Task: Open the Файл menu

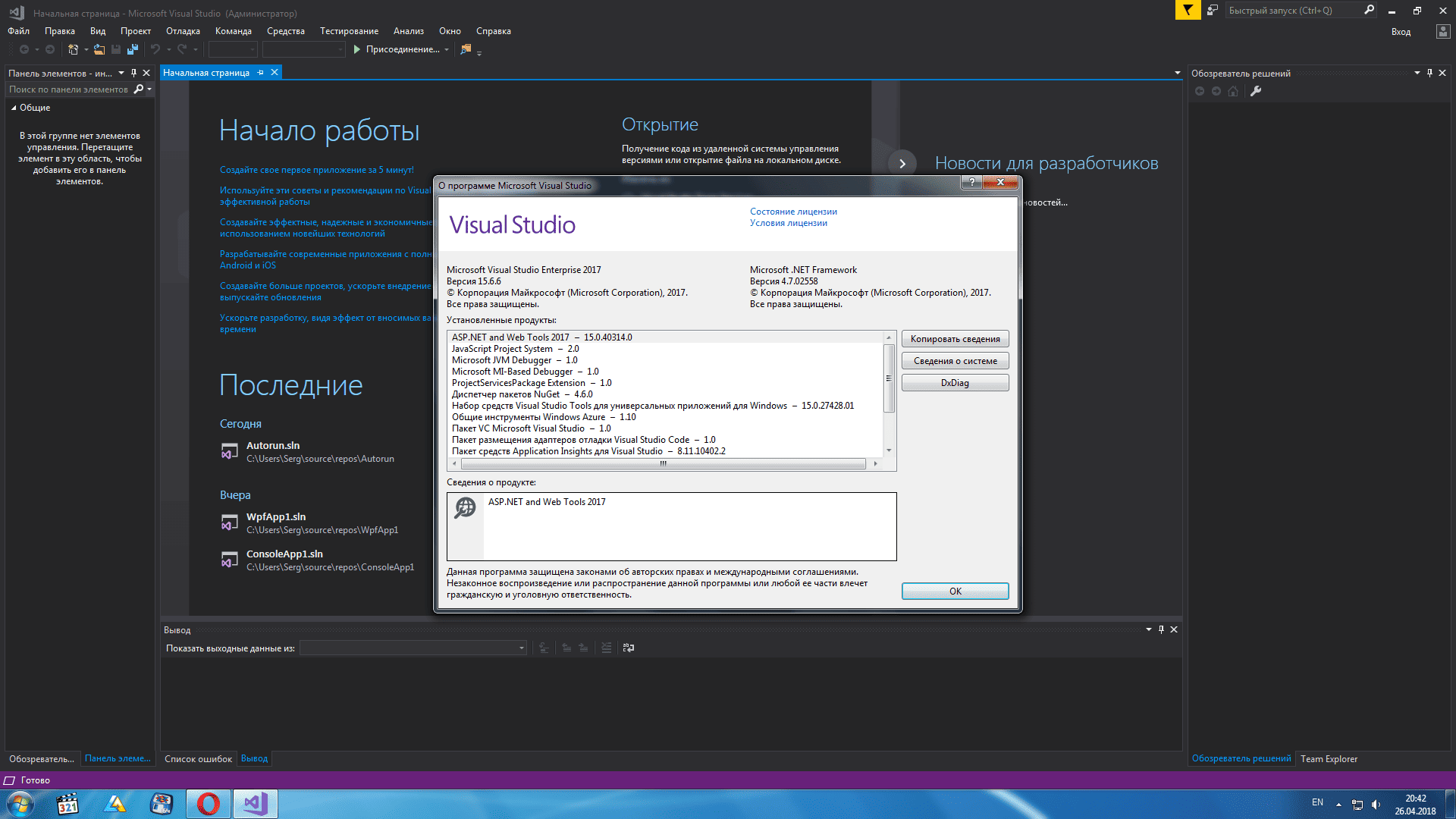Action: click(x=18, y=31)
